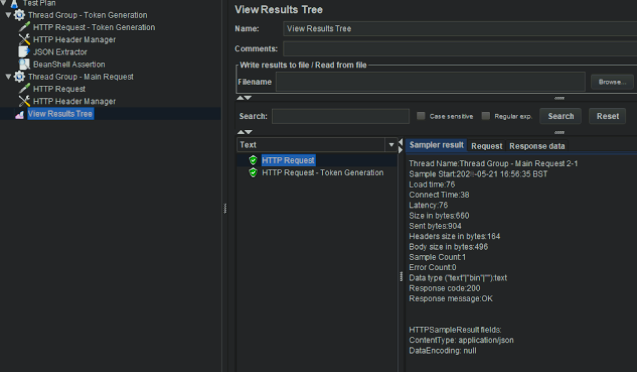The width and height of the screenshot is (637, 372).
Task: Click the Thread Name:Thread Group - Main Request 2-1 line
Action: coord(493,163)
